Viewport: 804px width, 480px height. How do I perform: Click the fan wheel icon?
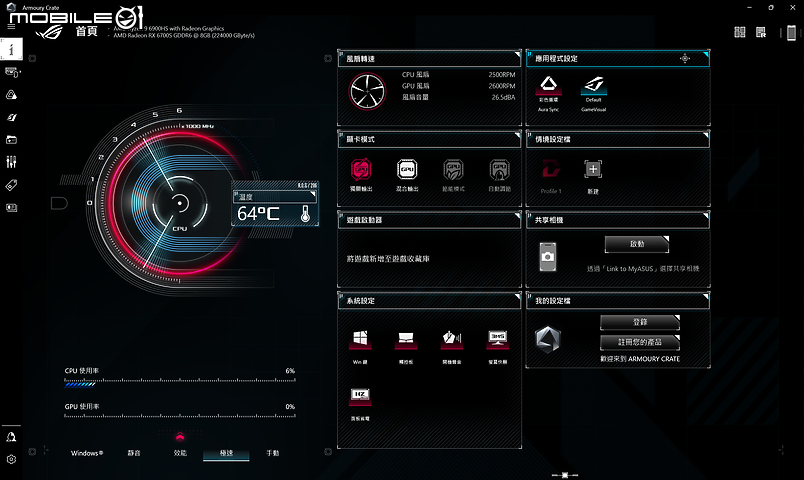[367, 91]
